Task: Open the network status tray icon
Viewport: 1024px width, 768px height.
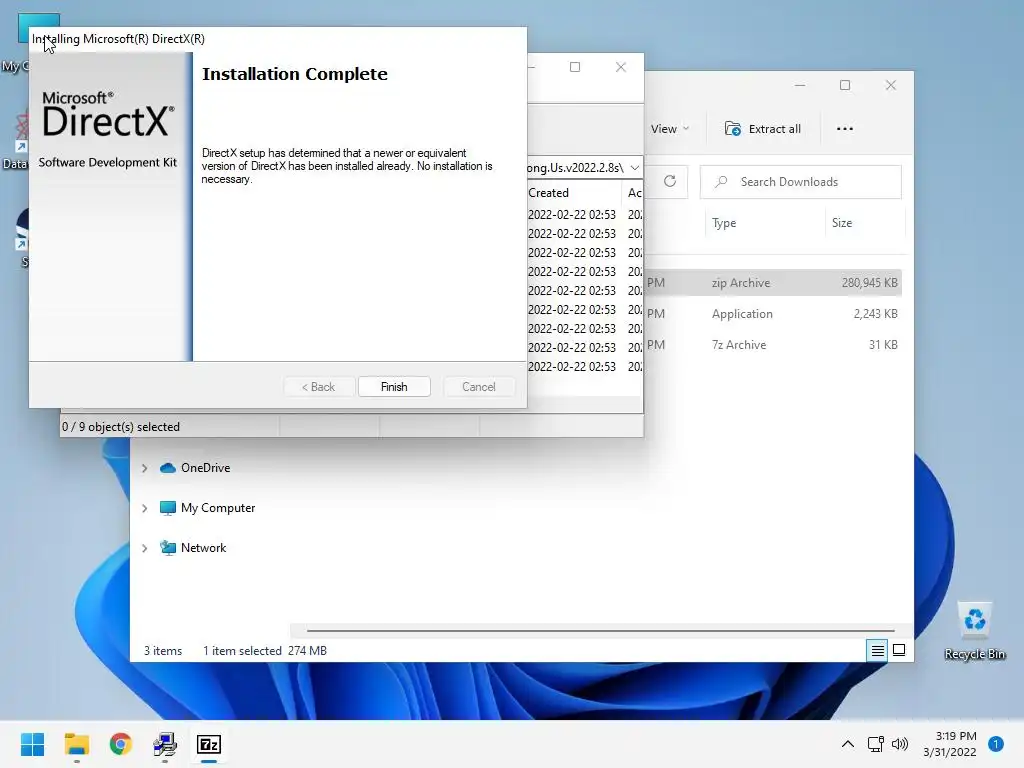Action: point(875,744)
